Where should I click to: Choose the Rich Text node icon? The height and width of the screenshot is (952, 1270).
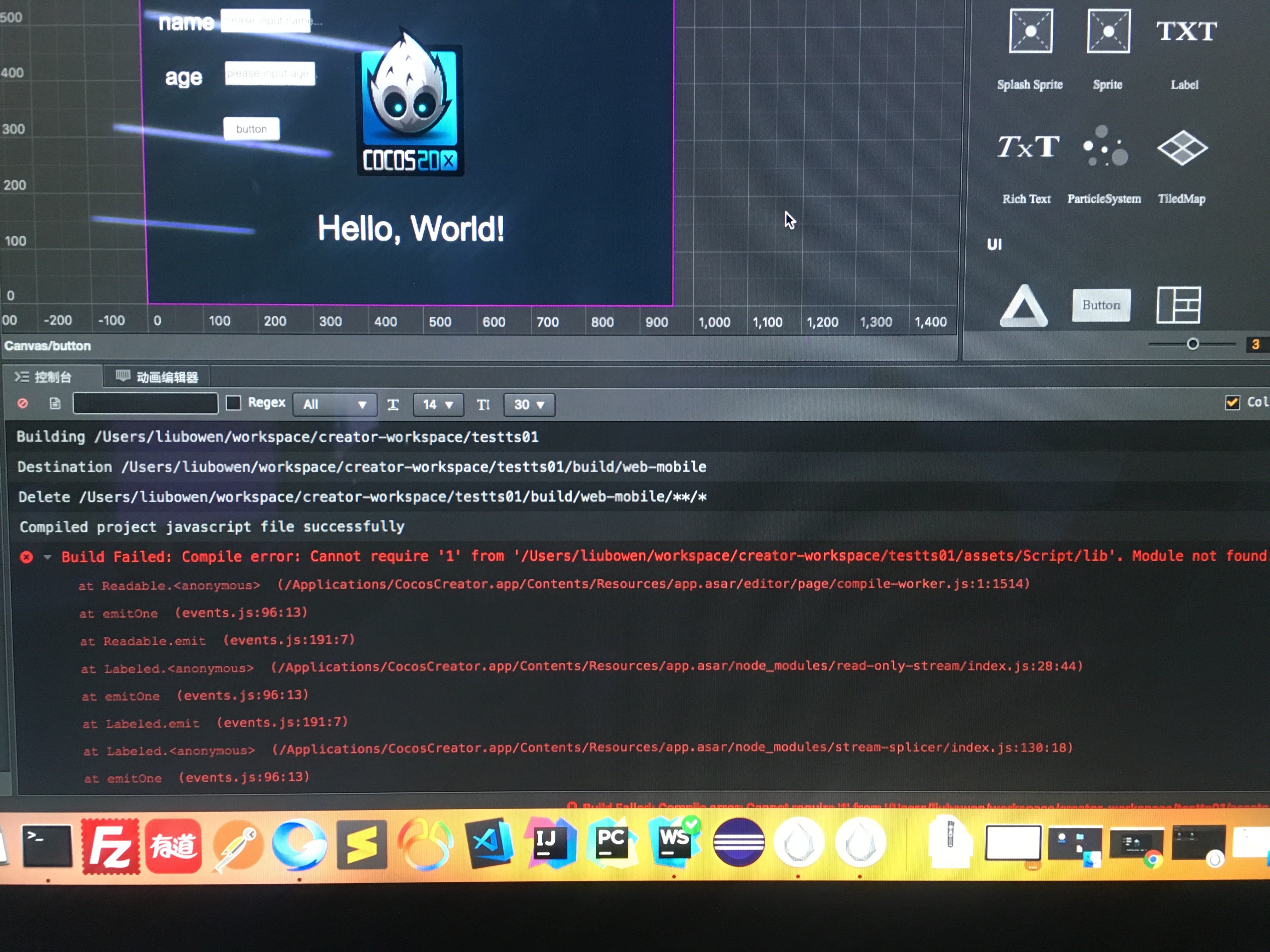click(1028, 147)
